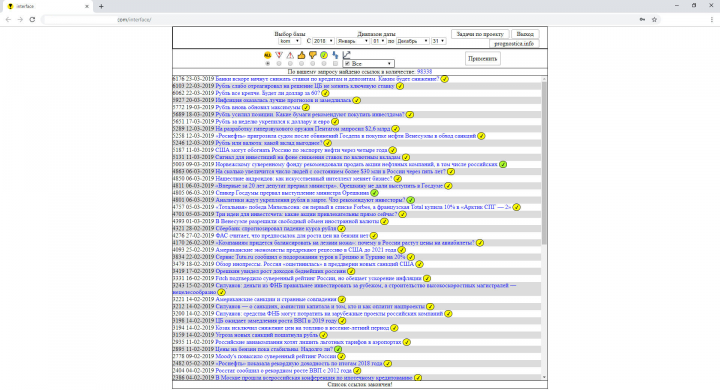Click the 'Задачи по проекту' button
Viewport: 720px width, 390px height.
tap(480, 34)
